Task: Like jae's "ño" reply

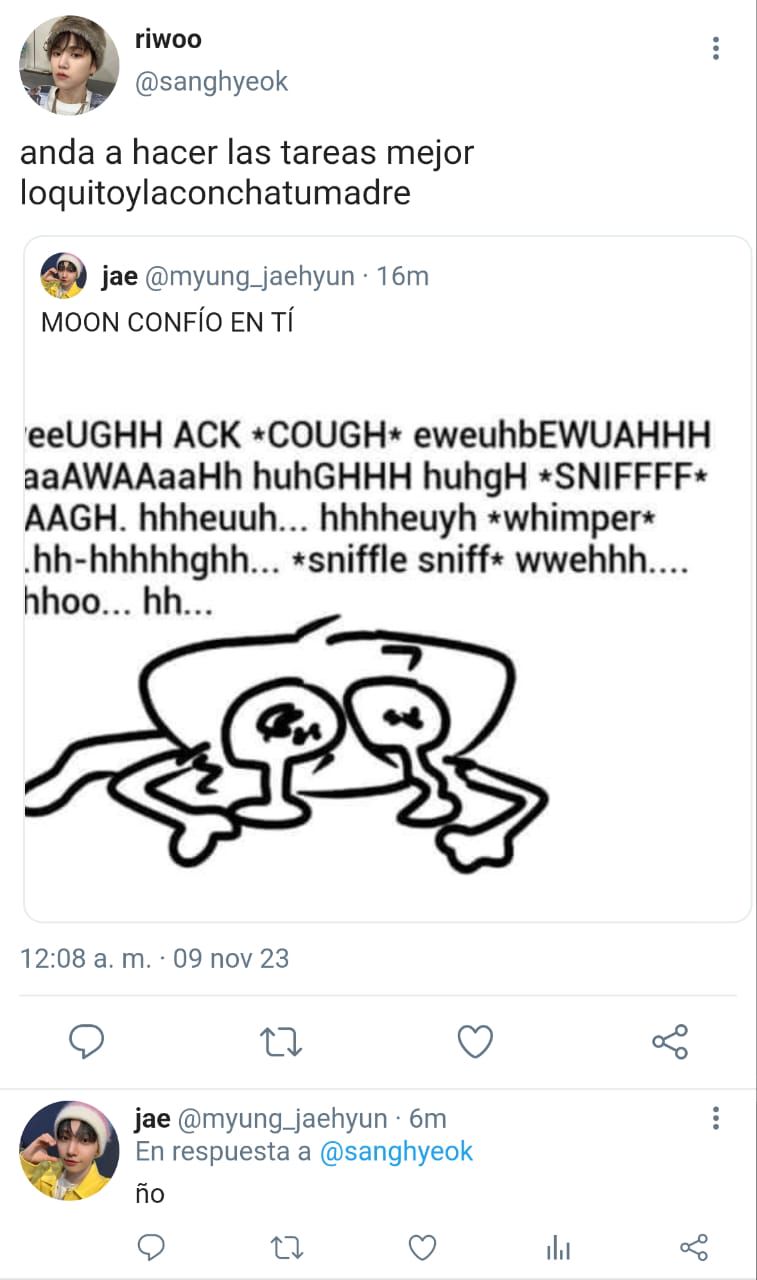Action: click(423, 1247)
